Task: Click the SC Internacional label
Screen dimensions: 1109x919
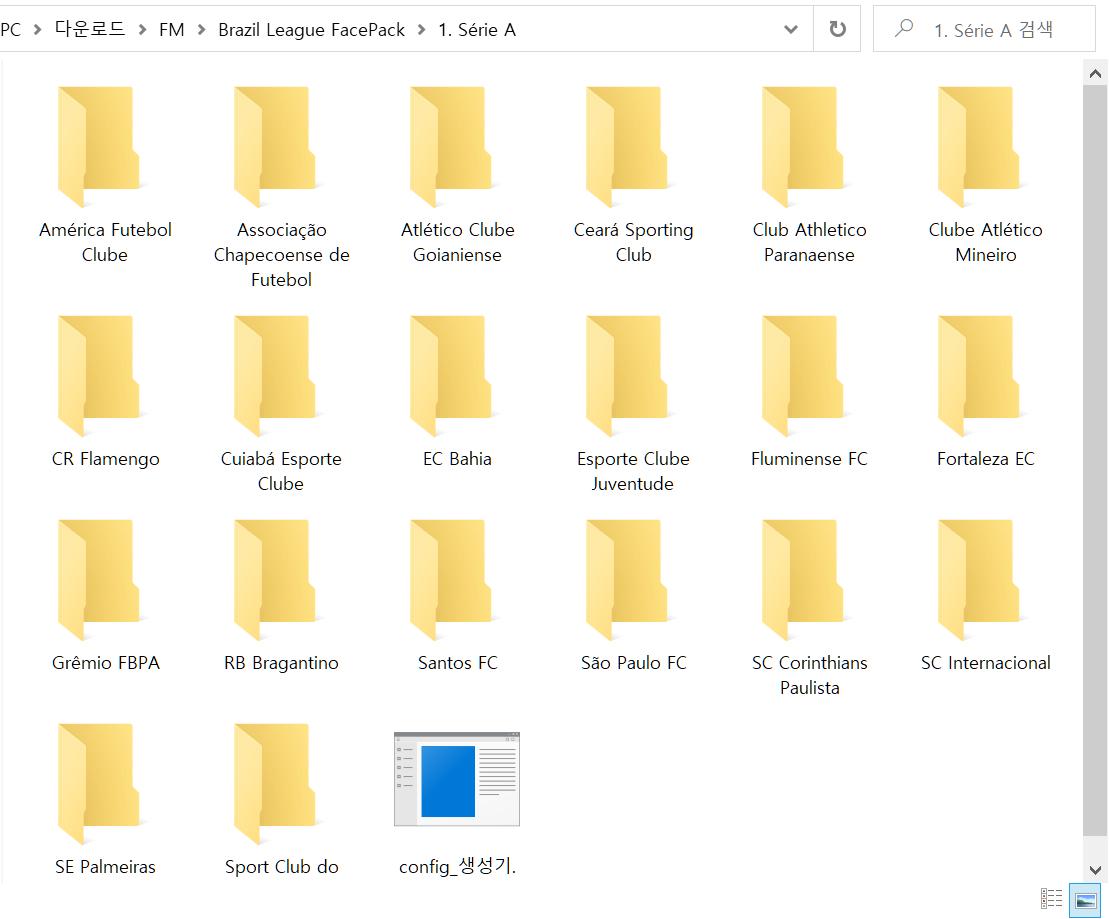Action: pyautogui.click(x=986, y=663)
